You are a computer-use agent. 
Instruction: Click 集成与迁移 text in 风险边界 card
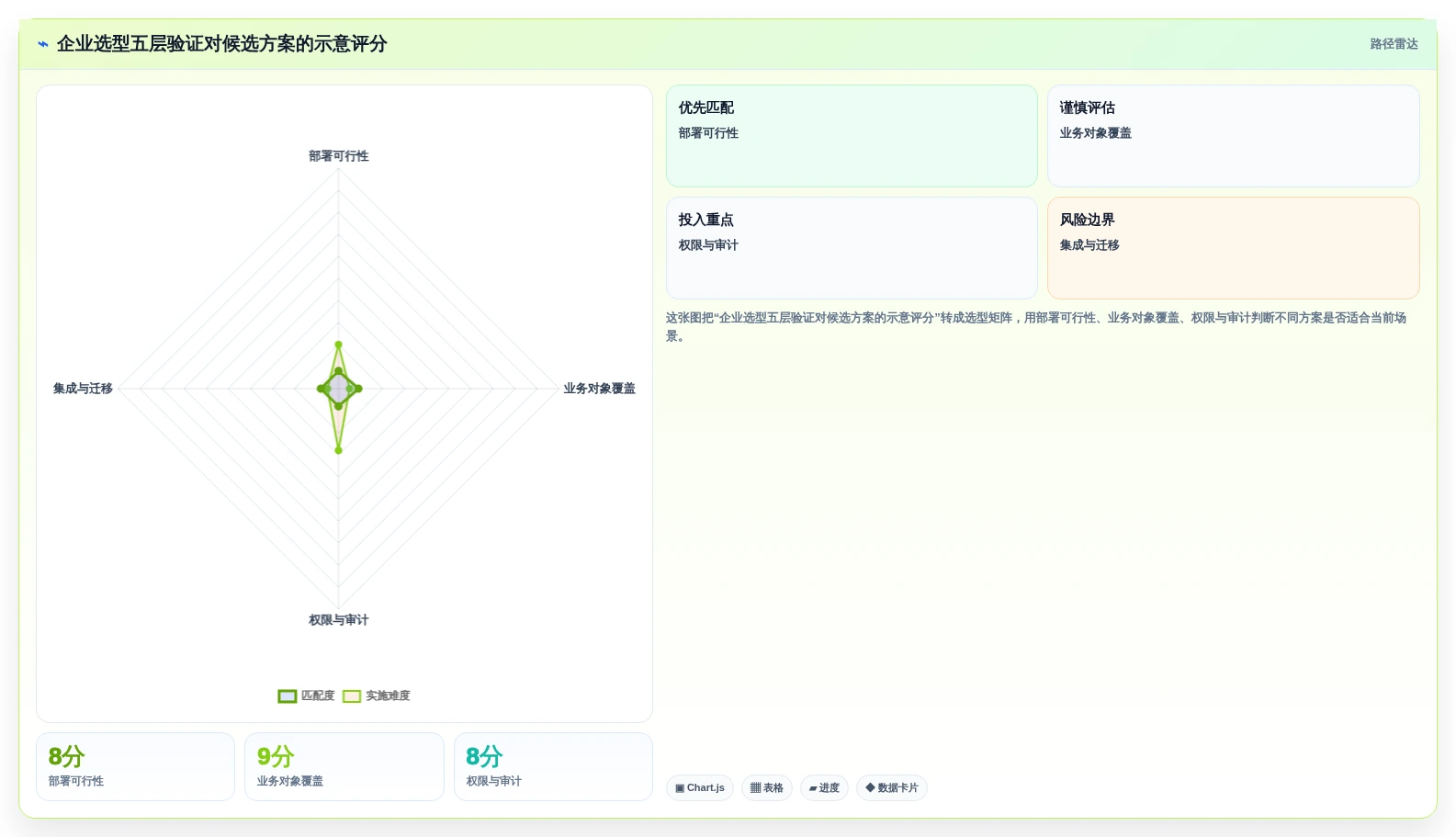(1089, 245)
